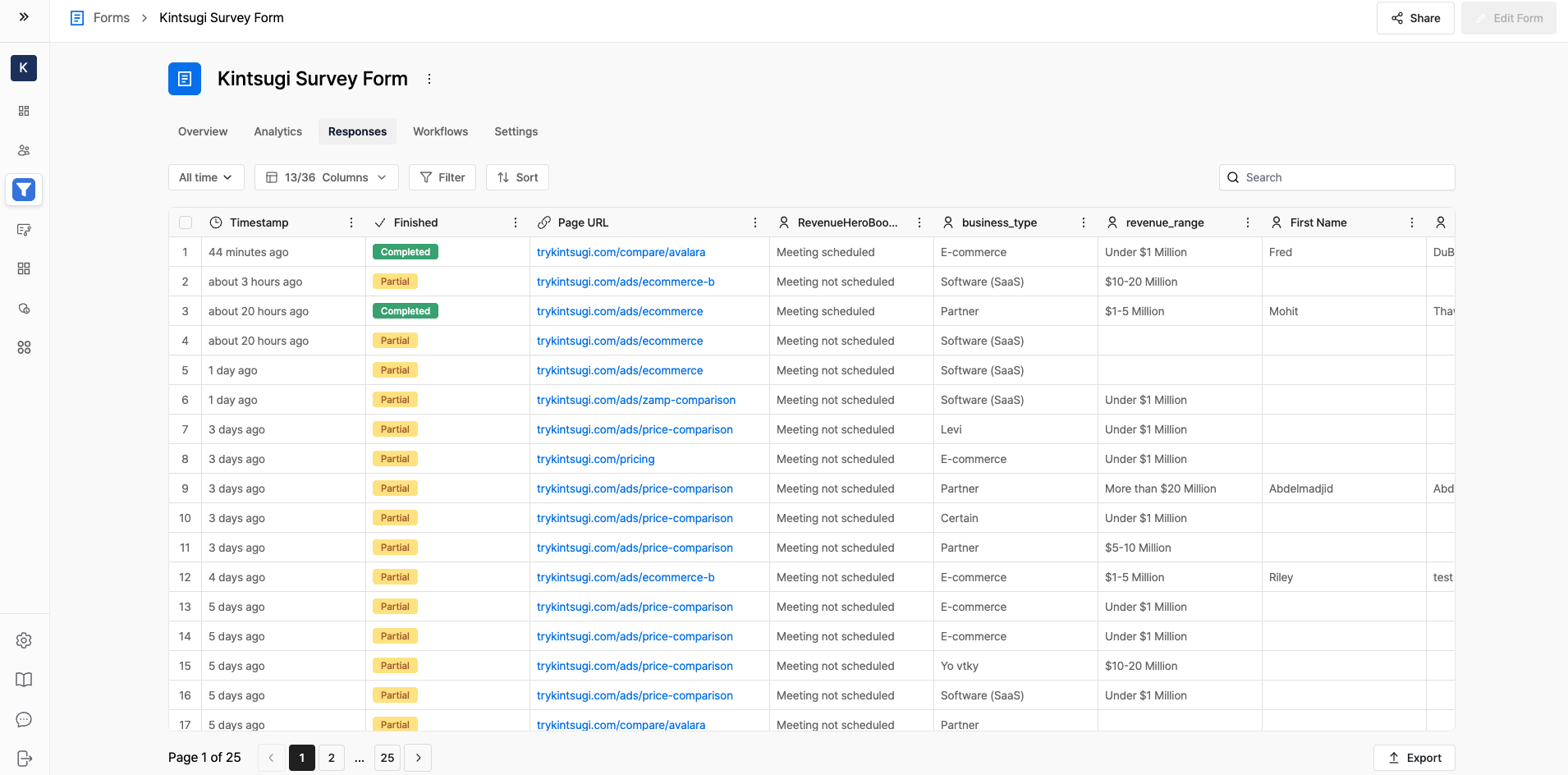The width and height of the screenshot is (1568, 775).
Task: Click First Name cell Mohit
Action: pos(1344,311)
